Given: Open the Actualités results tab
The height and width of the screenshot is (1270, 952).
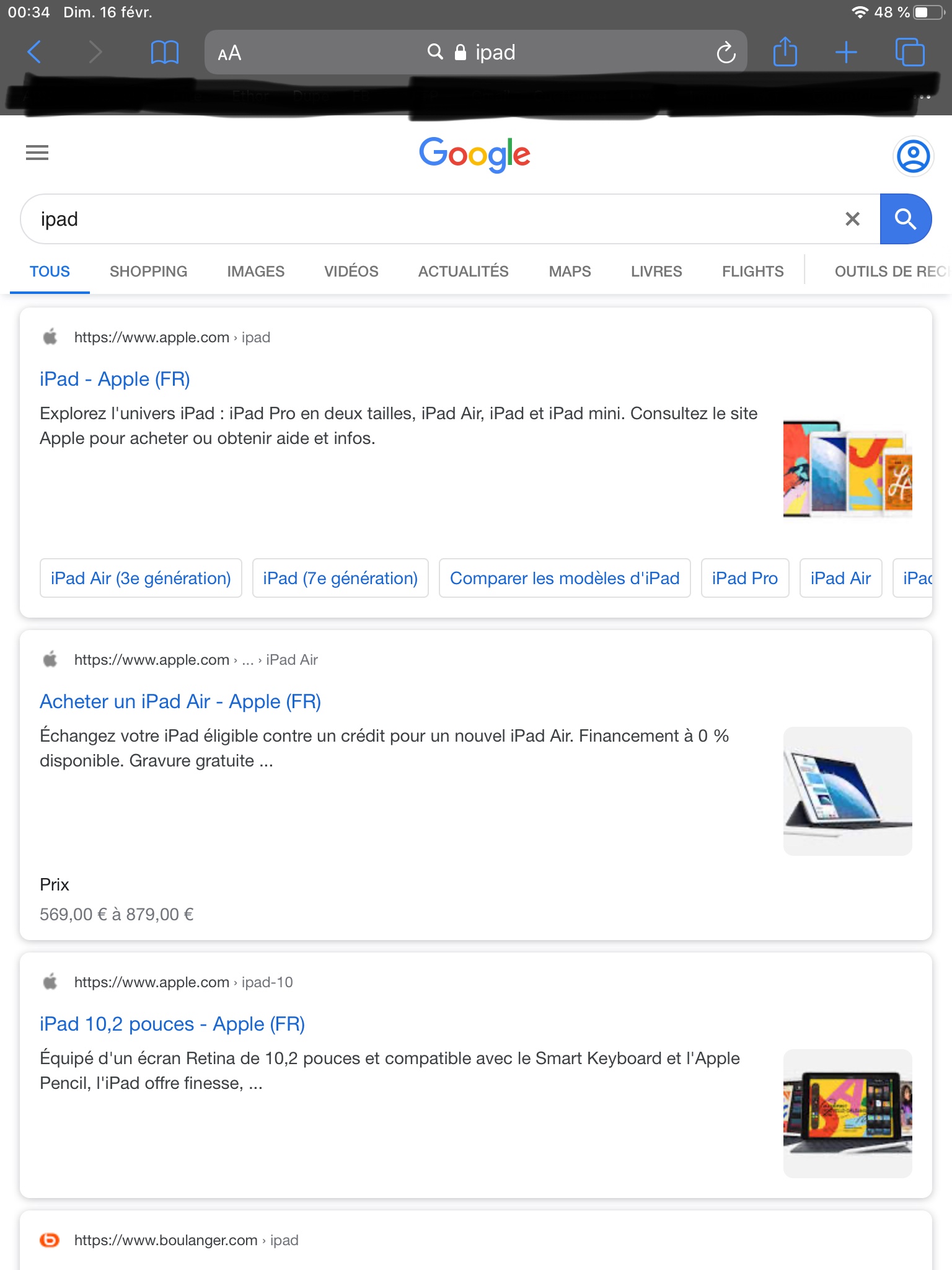Looking at the screenshot, I should tap(463, 271).
